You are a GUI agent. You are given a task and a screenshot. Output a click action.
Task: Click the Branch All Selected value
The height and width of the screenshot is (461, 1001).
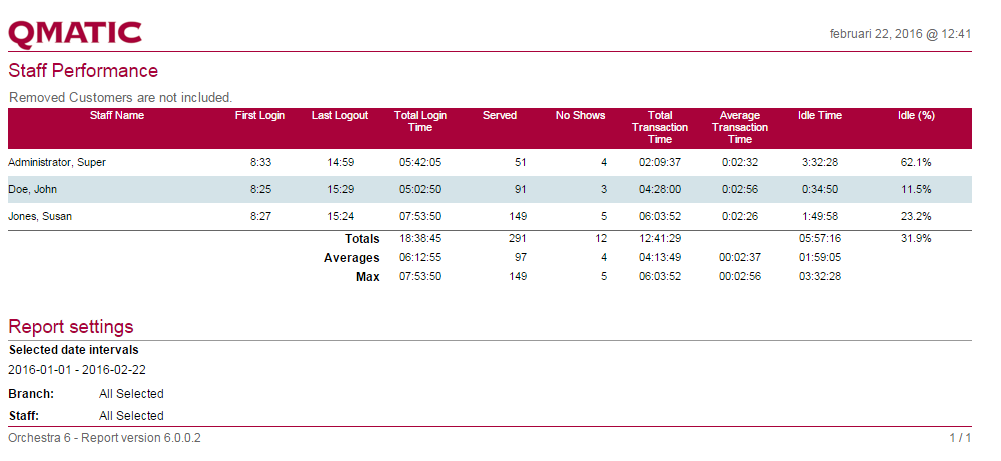(x=131, y=394)
